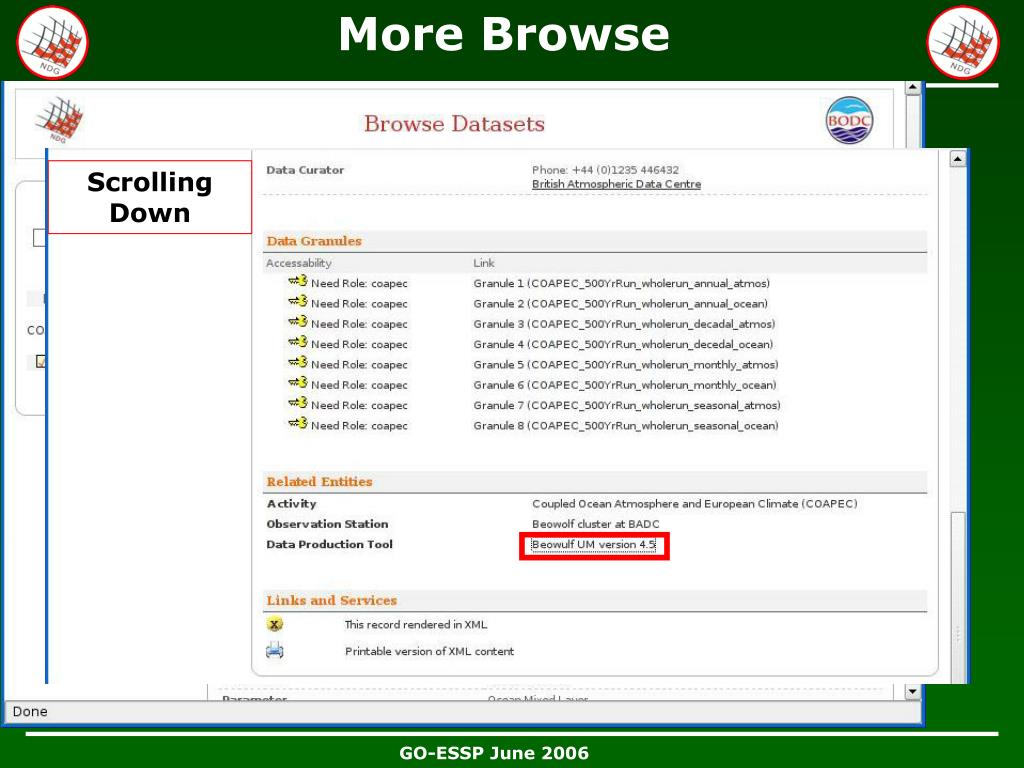Click the Observation Station label
Screen dimensions: 1024x768
tap(327, 524)
